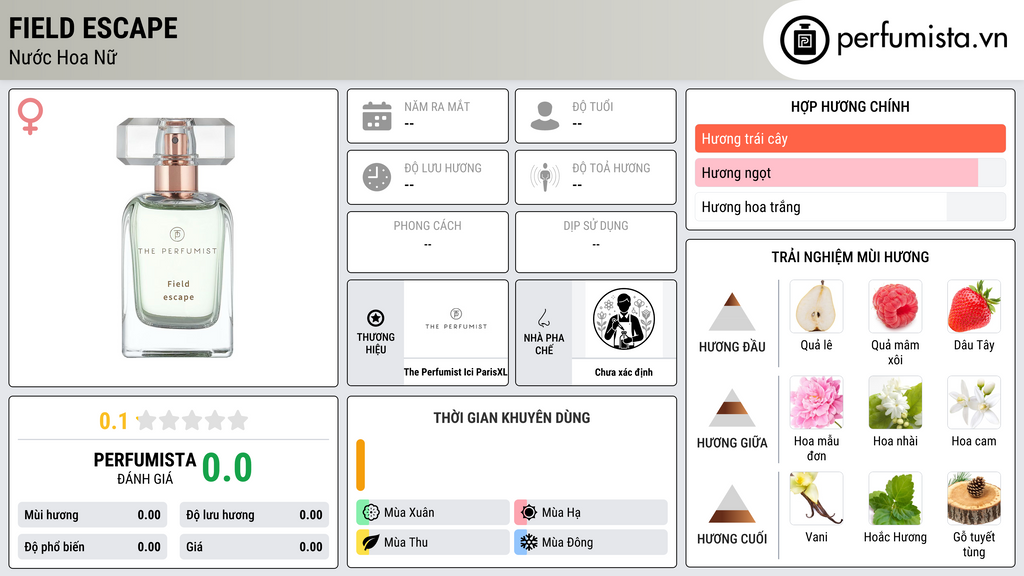Select the Hoắc Hương patchouli image
Viewport: 1024px width, 576px height.
click(895, 498)
